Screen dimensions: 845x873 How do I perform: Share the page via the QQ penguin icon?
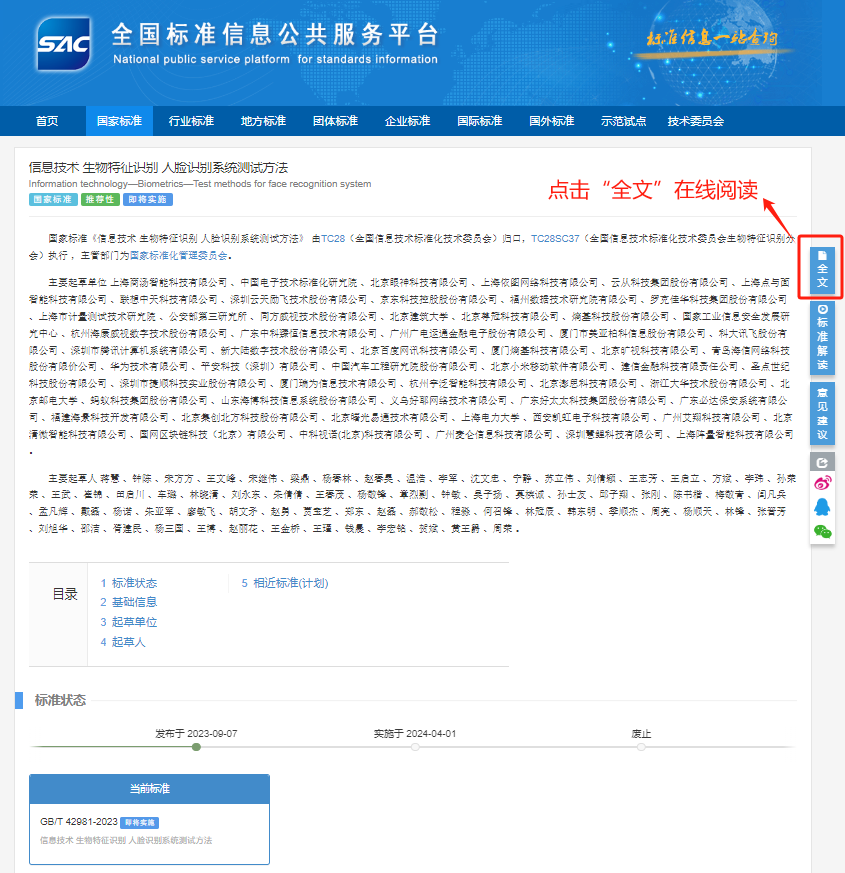click(x=822, y=508)
